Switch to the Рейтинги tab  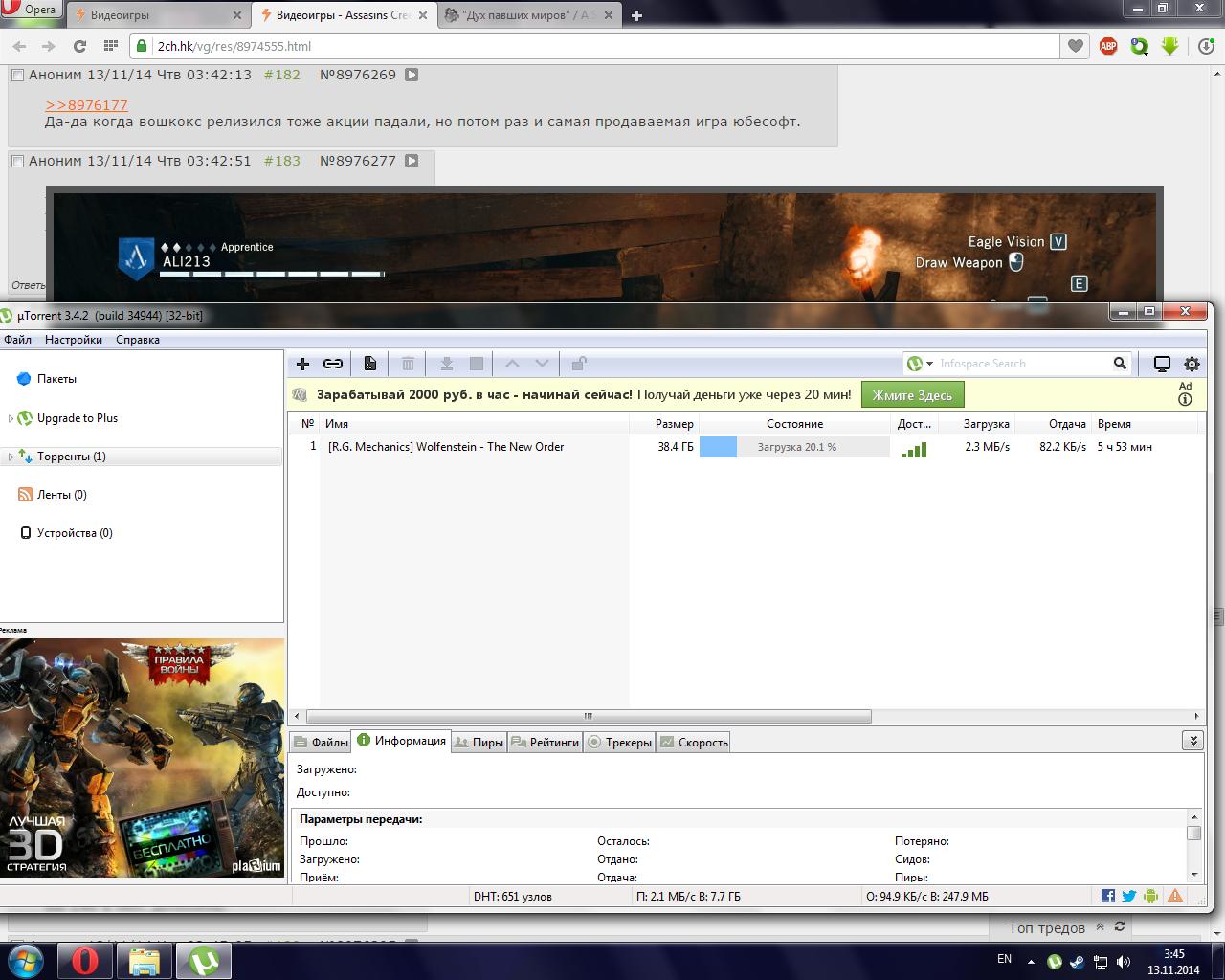click(545, 743)
